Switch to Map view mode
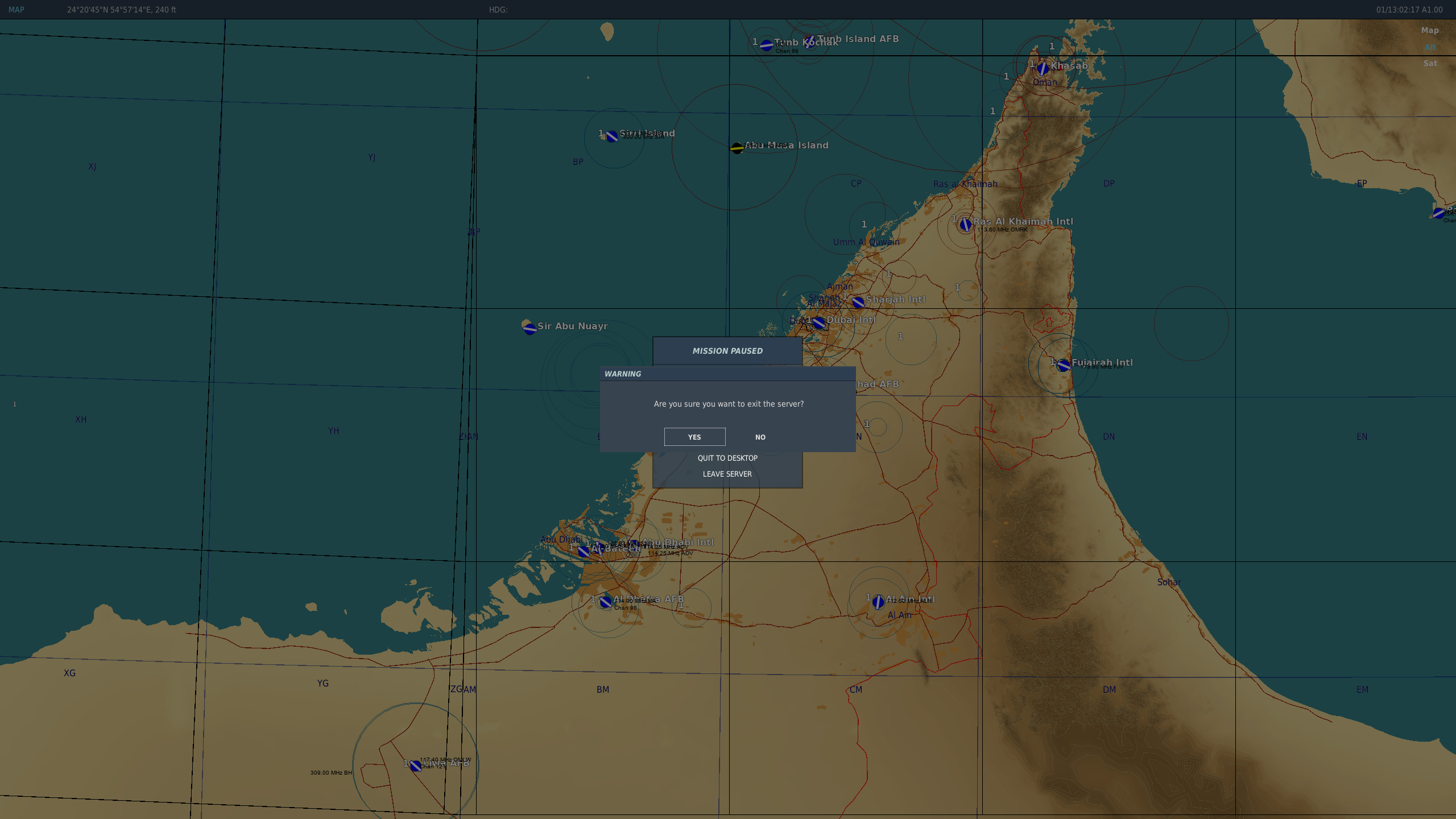Image resolution: width=1456 pixels, height=819 pixels. [1430, 30]
